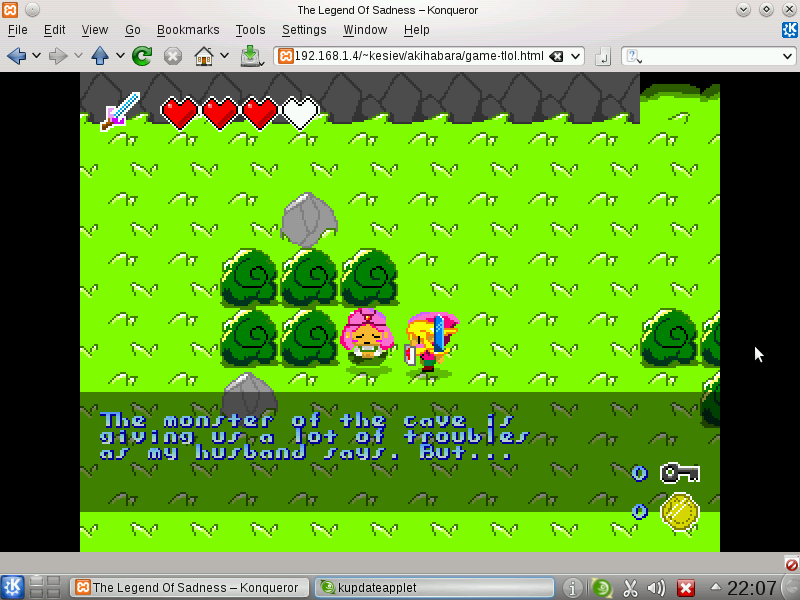Open the KDE application launcher menu

click(x=12, y=587)
